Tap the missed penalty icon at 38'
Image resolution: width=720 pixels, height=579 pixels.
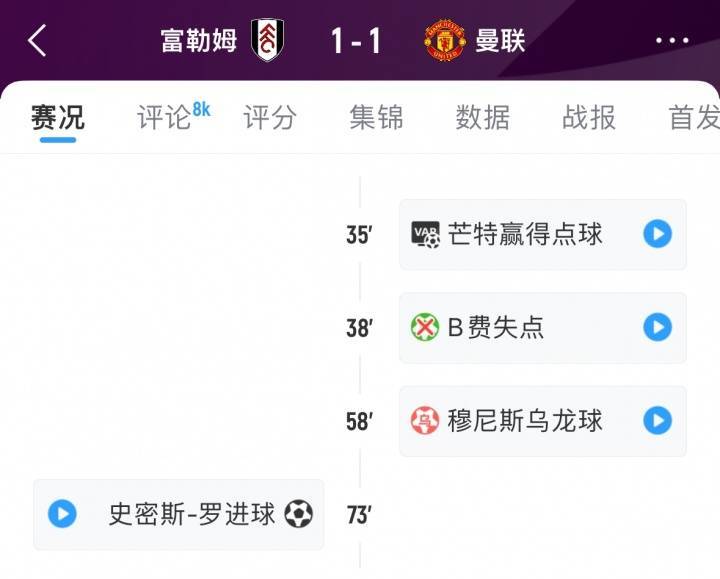pyautogui.click(x=425, y=327)
